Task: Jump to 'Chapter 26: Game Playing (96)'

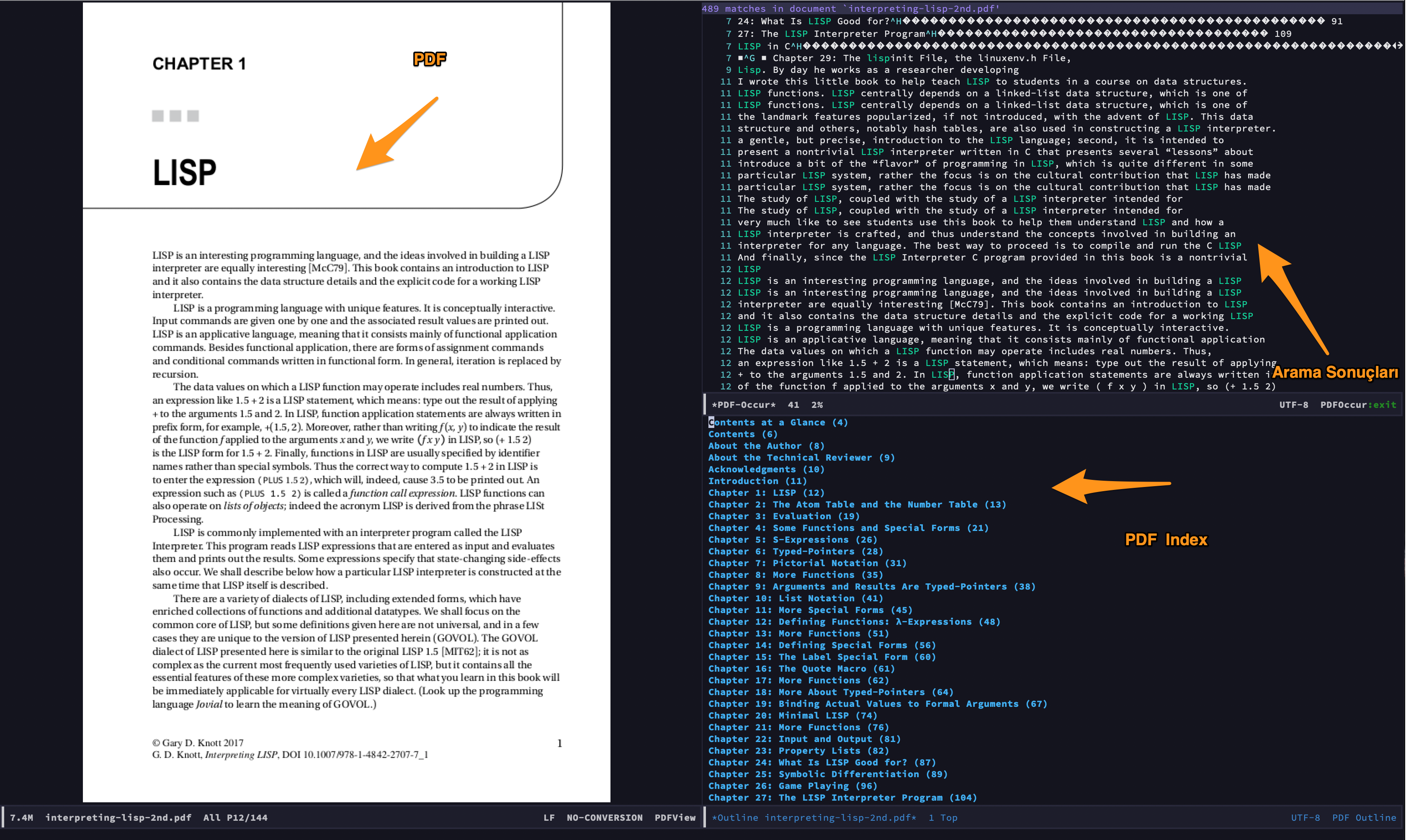Action: tap(793, 786)
